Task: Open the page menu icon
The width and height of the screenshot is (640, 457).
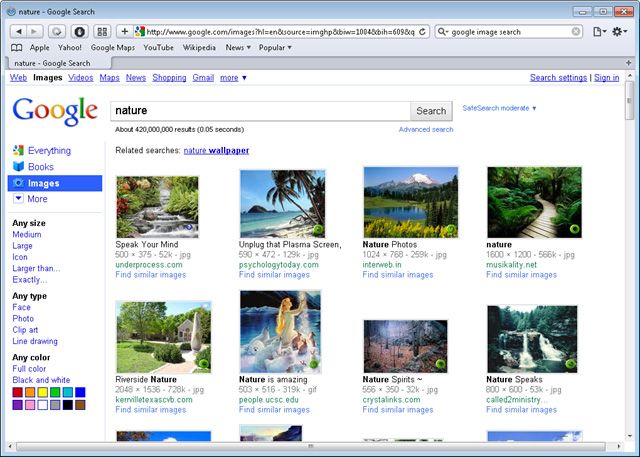Action: (599, 31)
